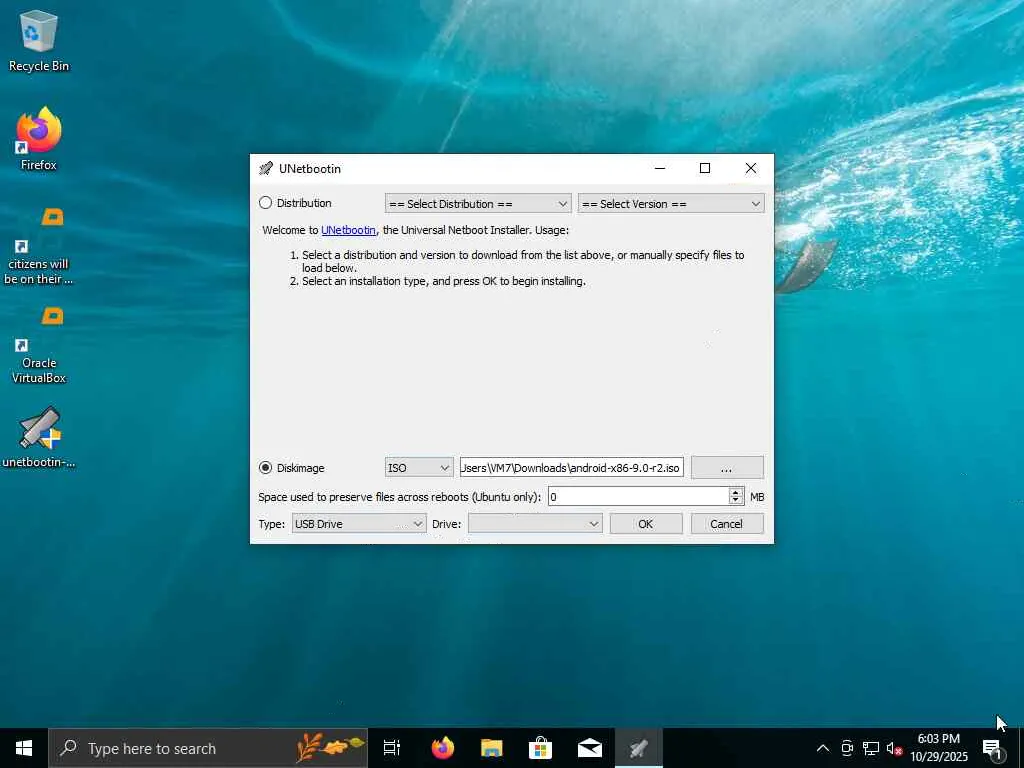The image size is (1024, 768).
Task: Maximize the UNetbootin window
Action: tap(705, 168)
